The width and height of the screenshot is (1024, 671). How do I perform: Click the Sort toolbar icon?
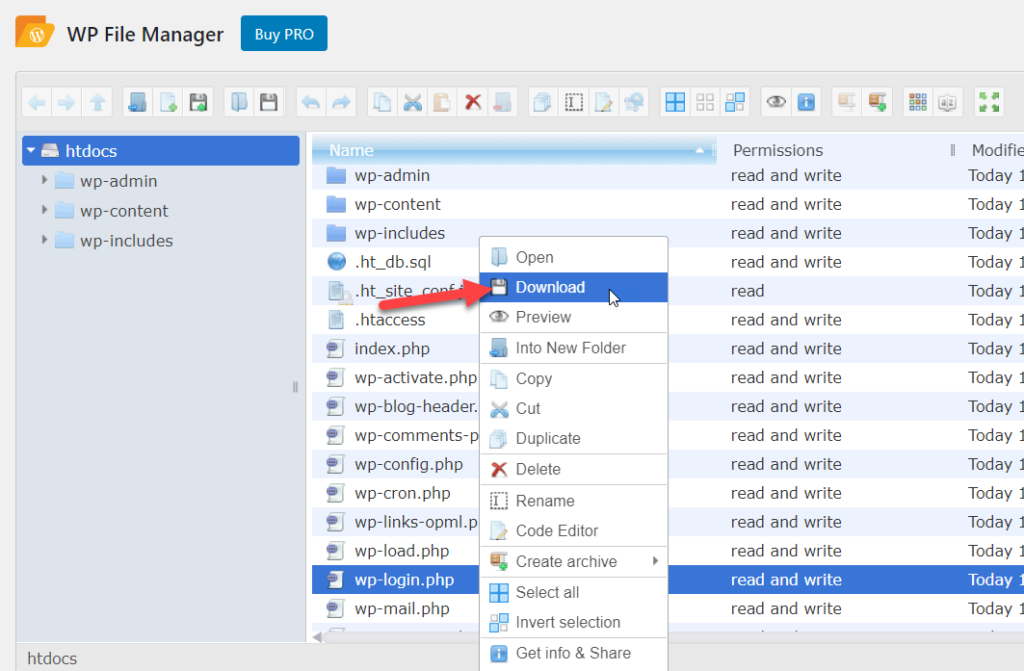pos(948,103)
